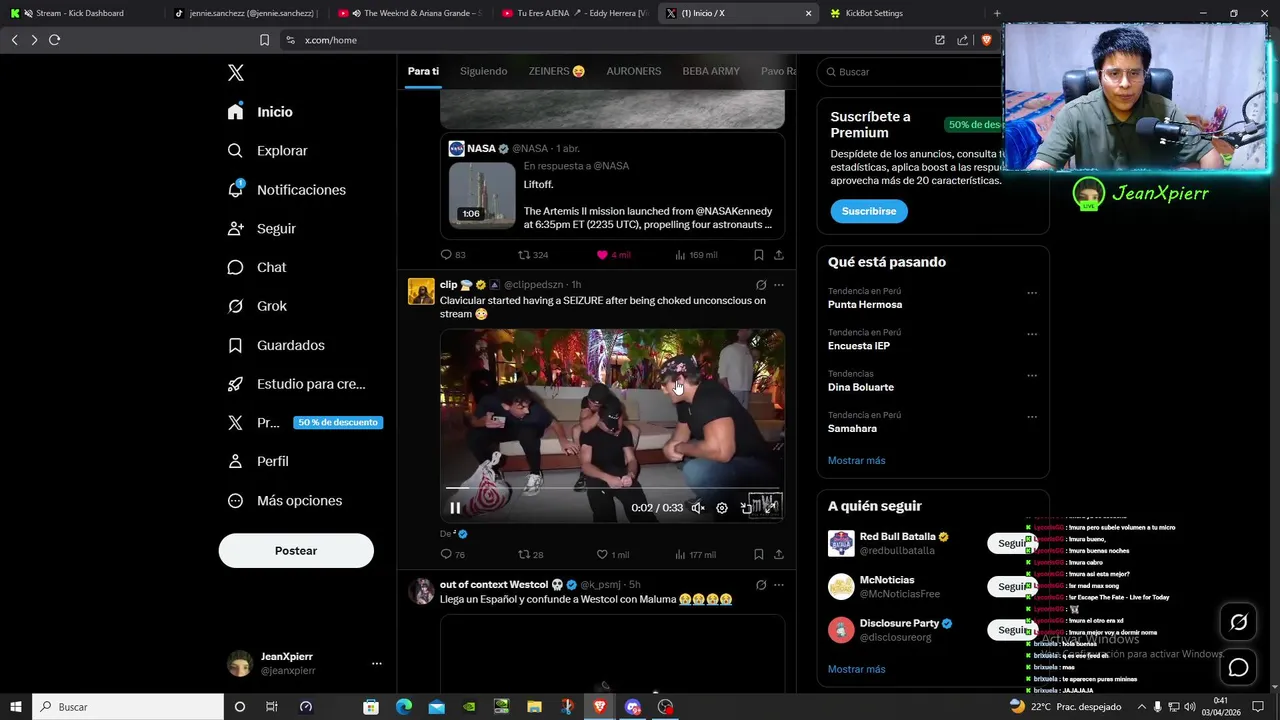Open floating Grok button at bottom right
The height and width of the screenshot is (720, 1280).
tap(1238, 623)
